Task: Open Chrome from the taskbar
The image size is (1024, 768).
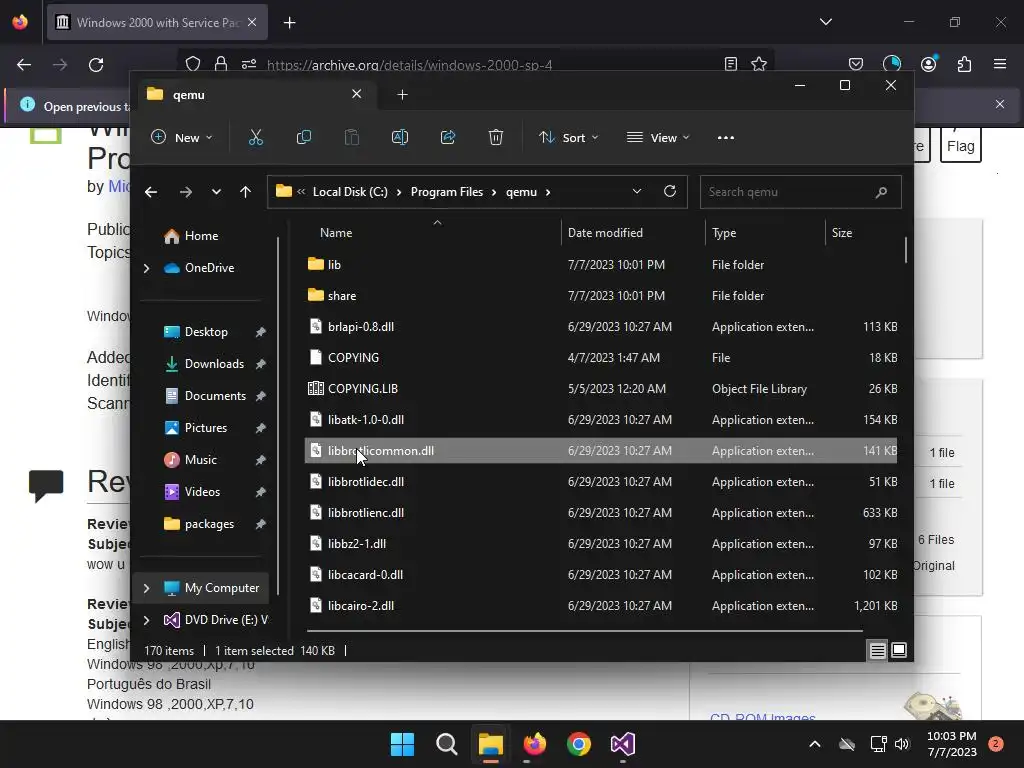Action: [x=579, y=744]
